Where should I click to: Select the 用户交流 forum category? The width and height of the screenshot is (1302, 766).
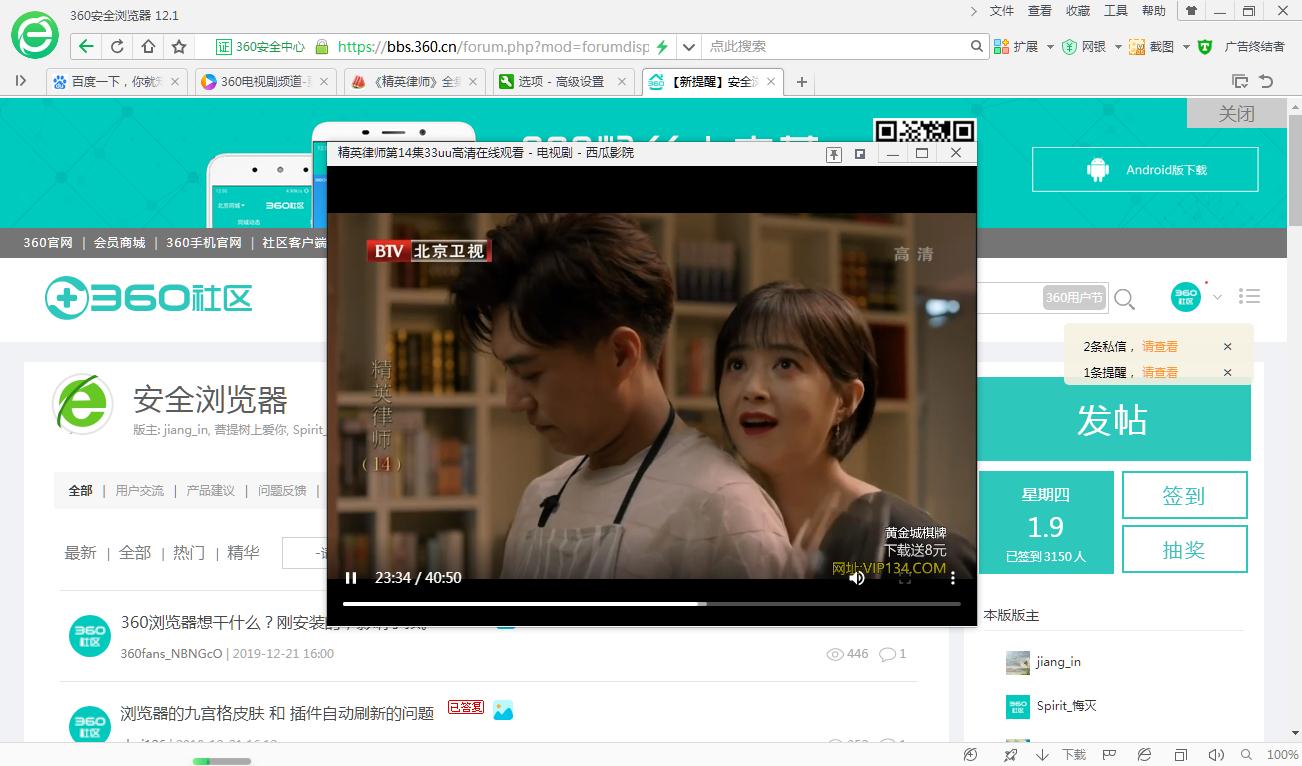[139, 490]
